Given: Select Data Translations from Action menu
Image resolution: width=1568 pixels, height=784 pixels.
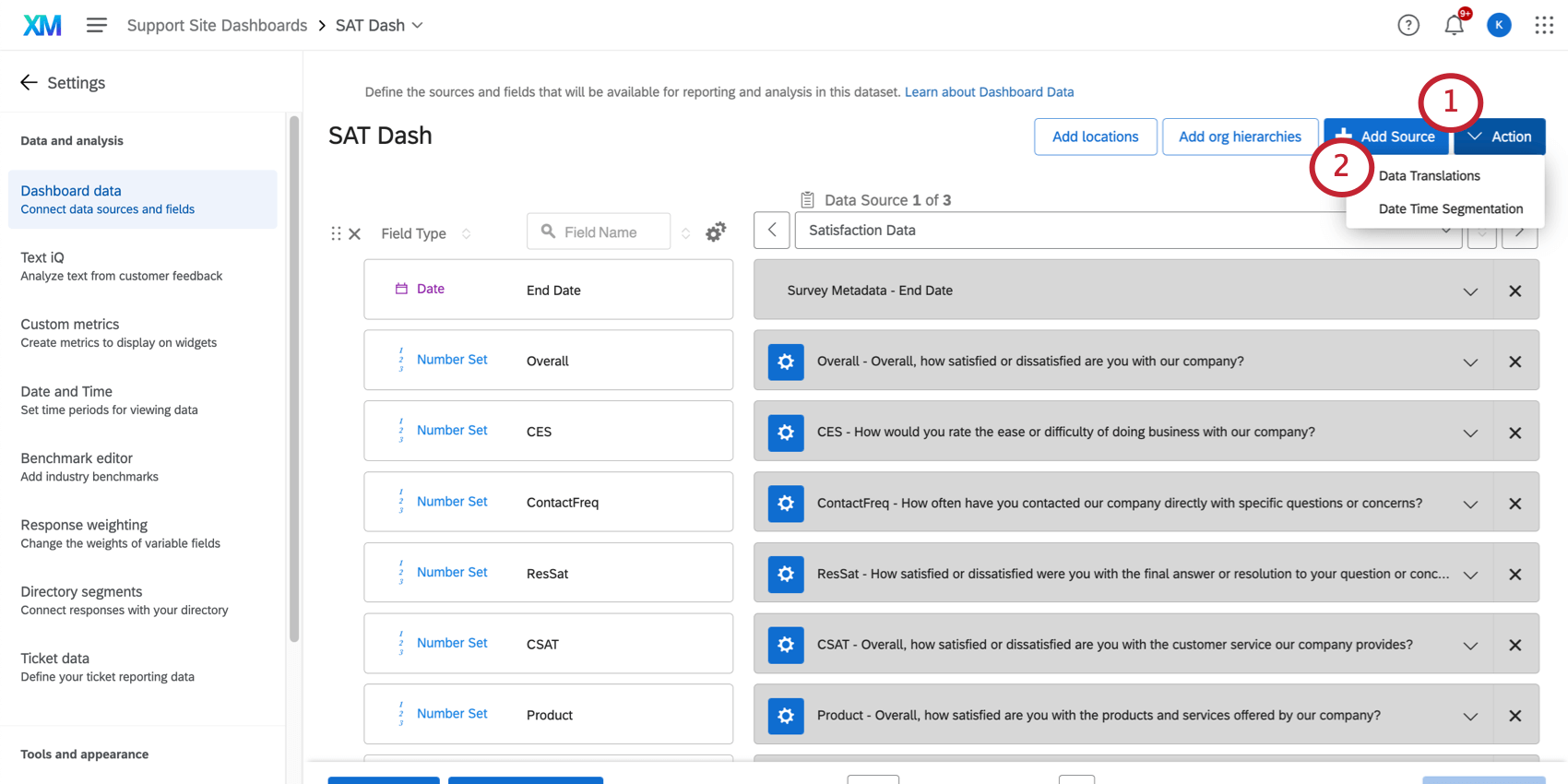Looking at the screenshot, I should [1429, 176].
